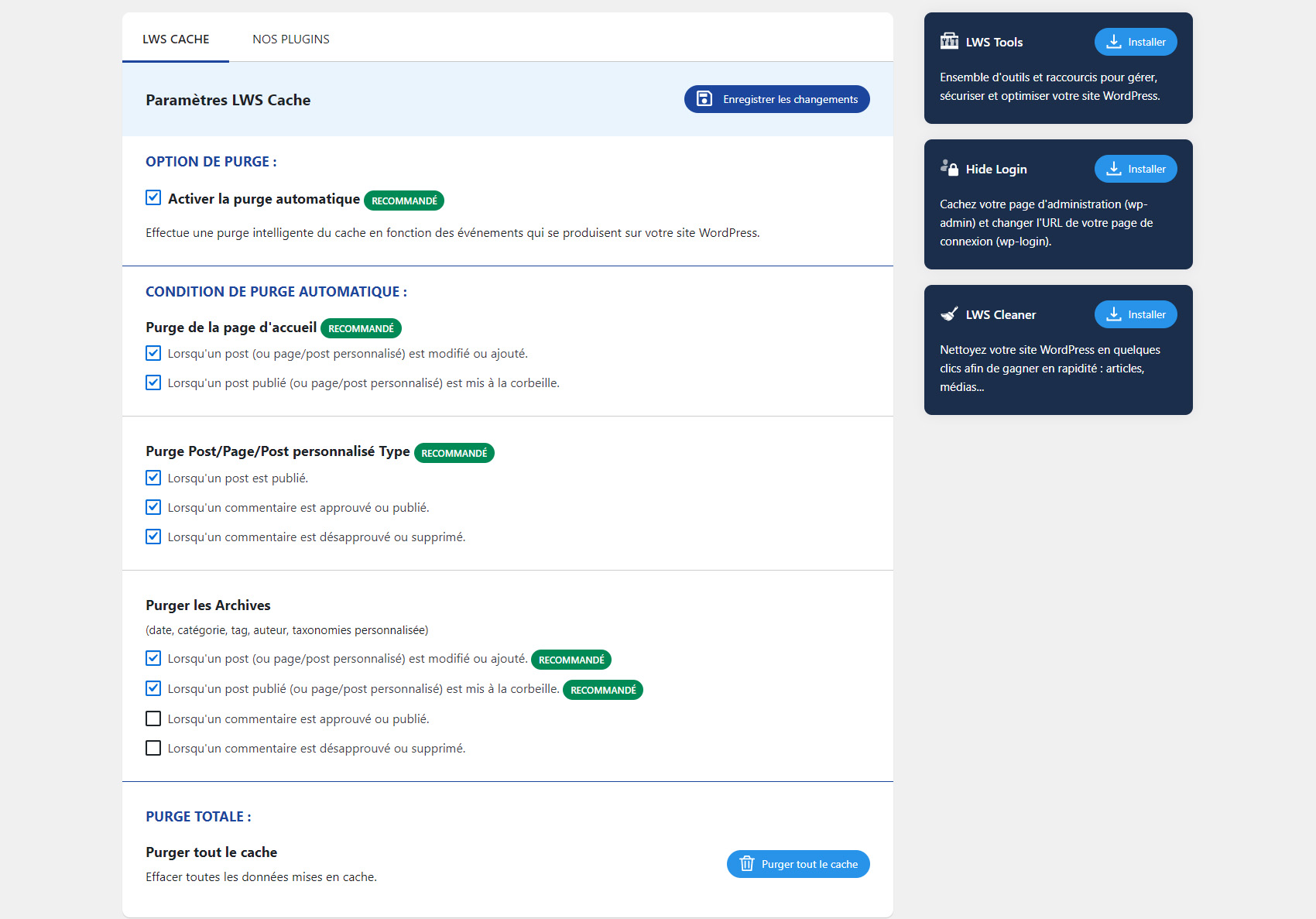Click text Effacer toutes les données mises en cache
The width and height of the screenshot is (1316, 919).
coord(261,876)
